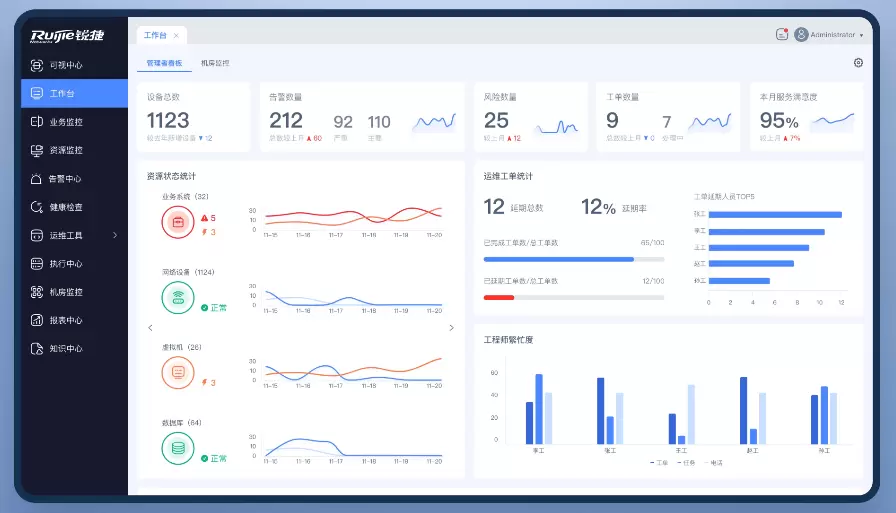Screen dimensions: 896x513
Task: Switch to the 机房监控 tab
Action: click(215, 63)
